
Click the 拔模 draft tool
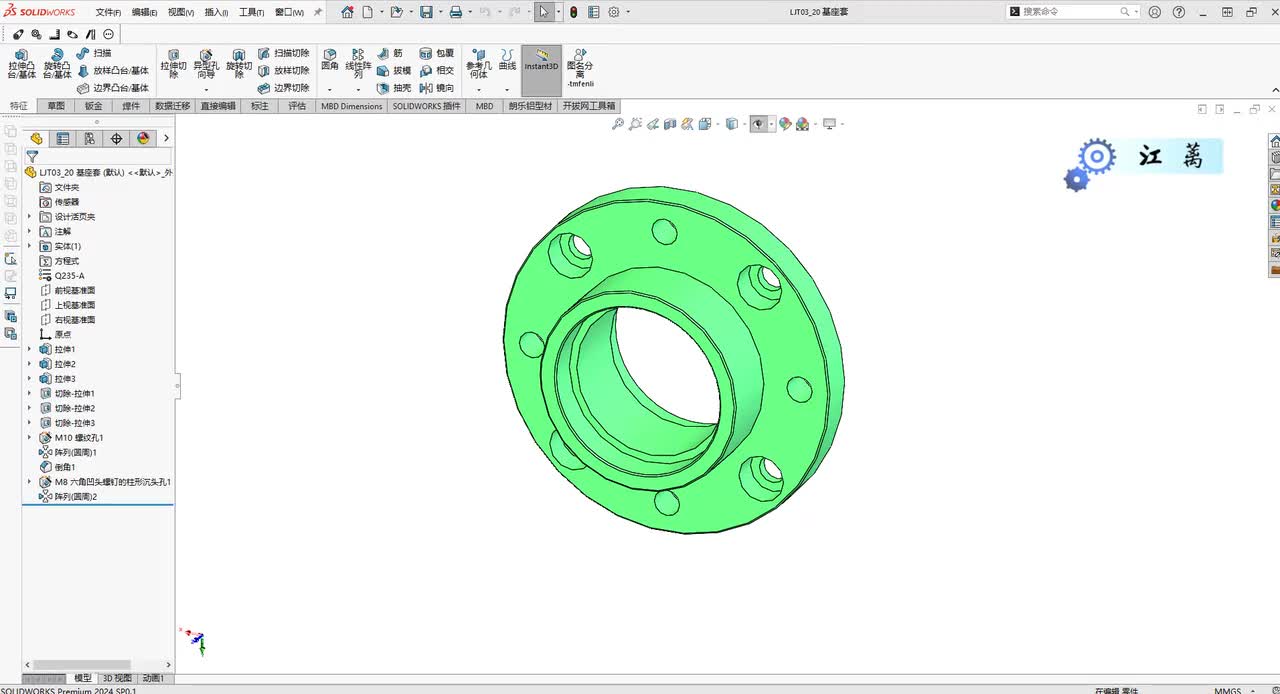(x=394, y=71)
